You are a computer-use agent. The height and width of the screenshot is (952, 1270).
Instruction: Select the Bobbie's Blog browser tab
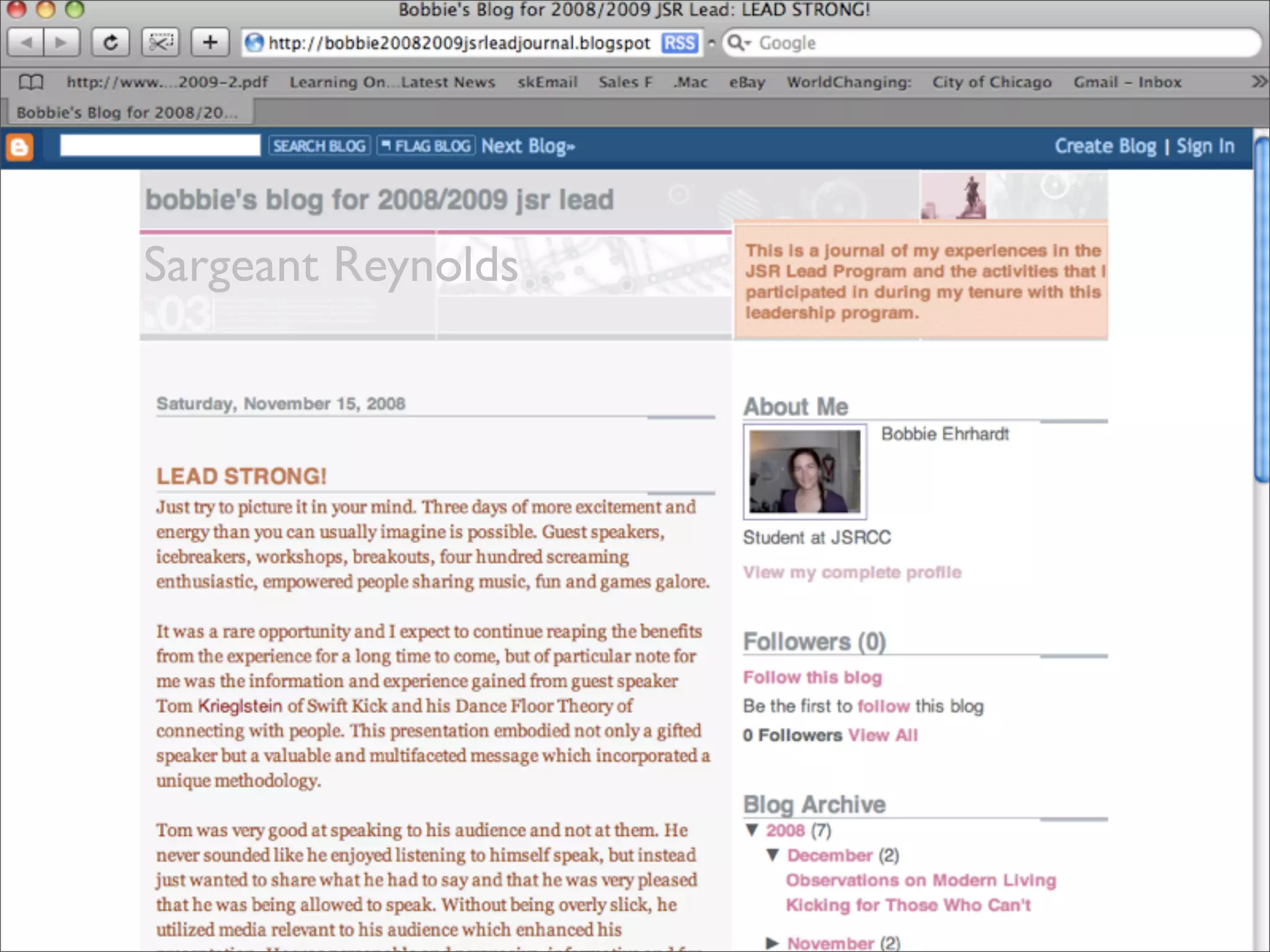(127, 113)
